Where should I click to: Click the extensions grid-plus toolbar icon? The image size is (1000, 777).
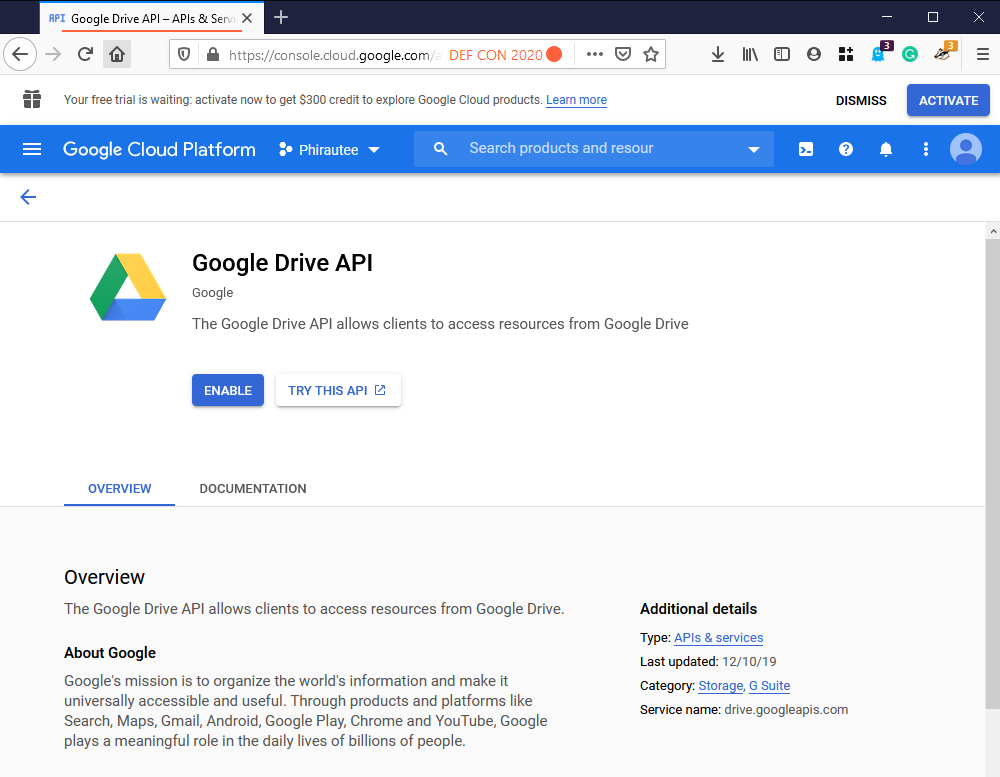click(846, 54)
